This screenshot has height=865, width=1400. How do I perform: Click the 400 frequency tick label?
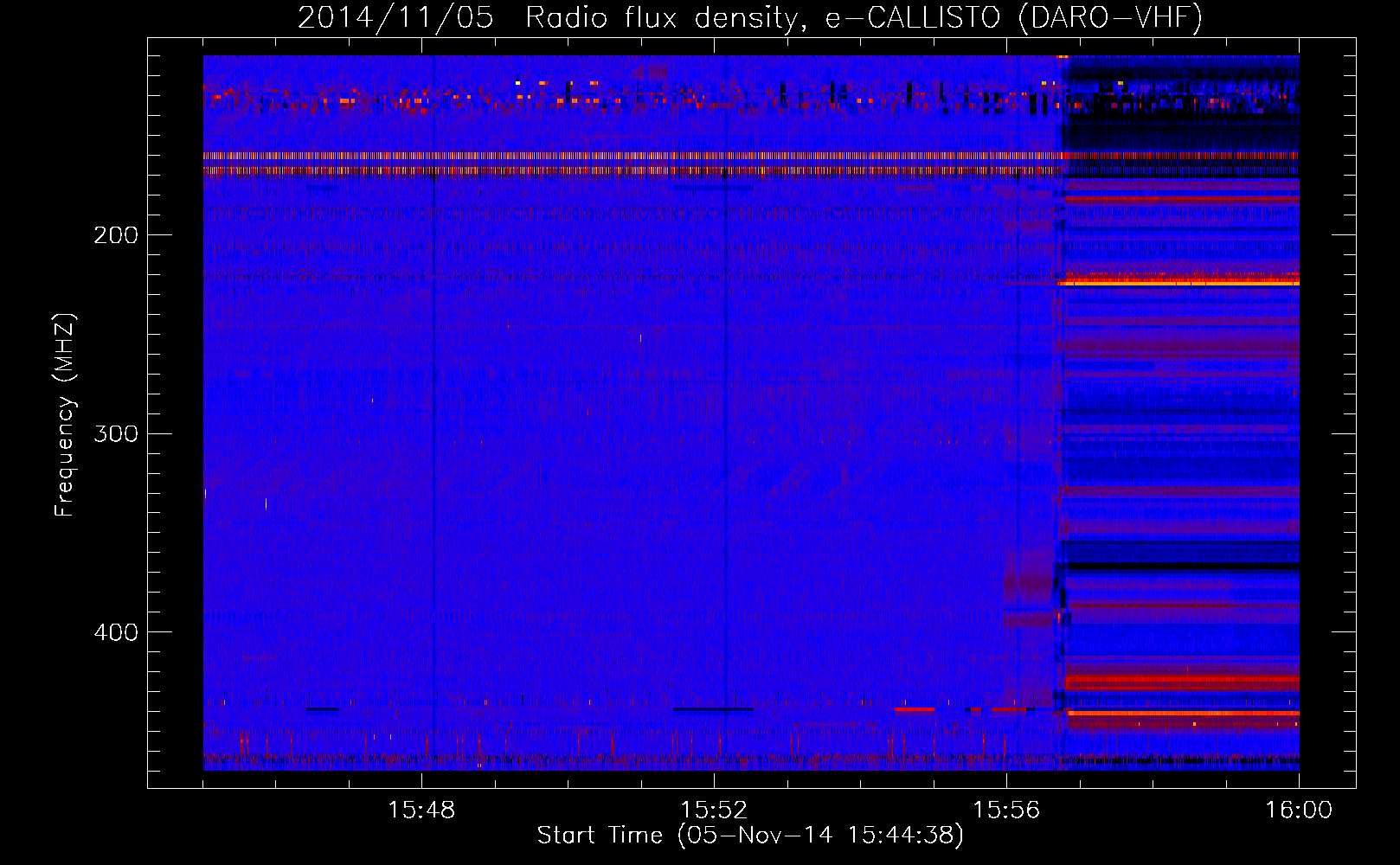click(x=116, y=632)
